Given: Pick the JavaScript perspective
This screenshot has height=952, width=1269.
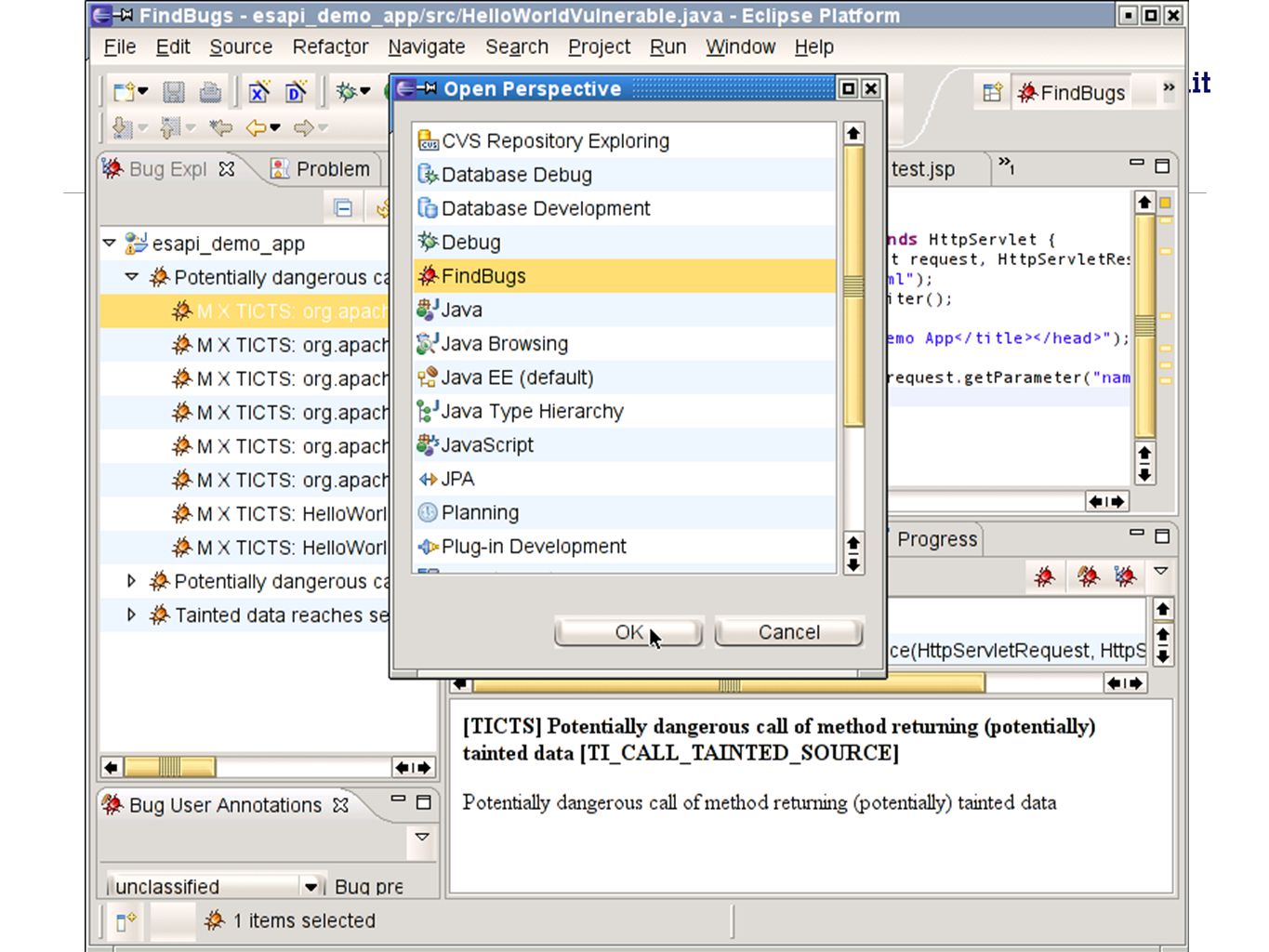Looking at the screenshot, I should pos(624,445).
